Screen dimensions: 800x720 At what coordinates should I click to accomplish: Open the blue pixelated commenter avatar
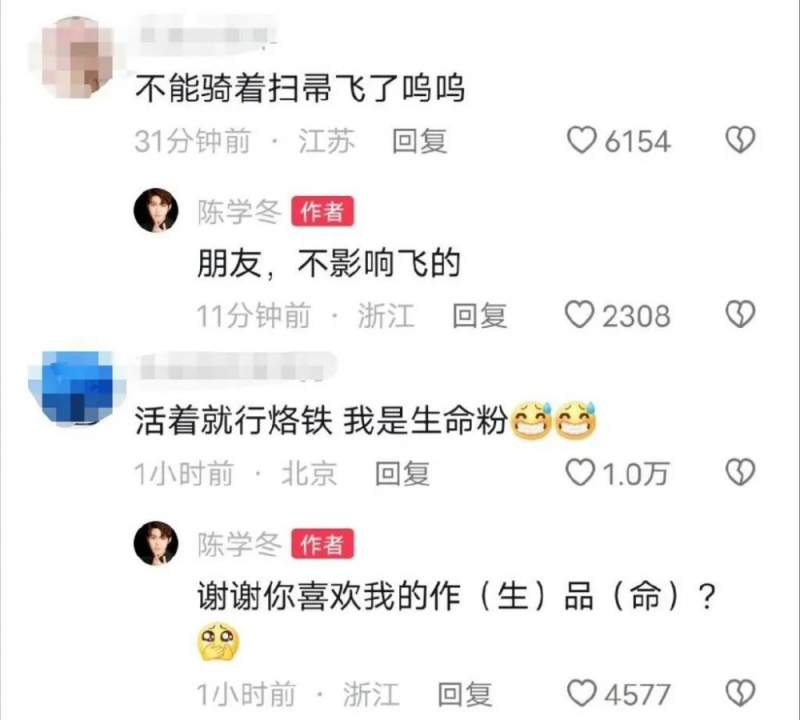click(78, 388)
